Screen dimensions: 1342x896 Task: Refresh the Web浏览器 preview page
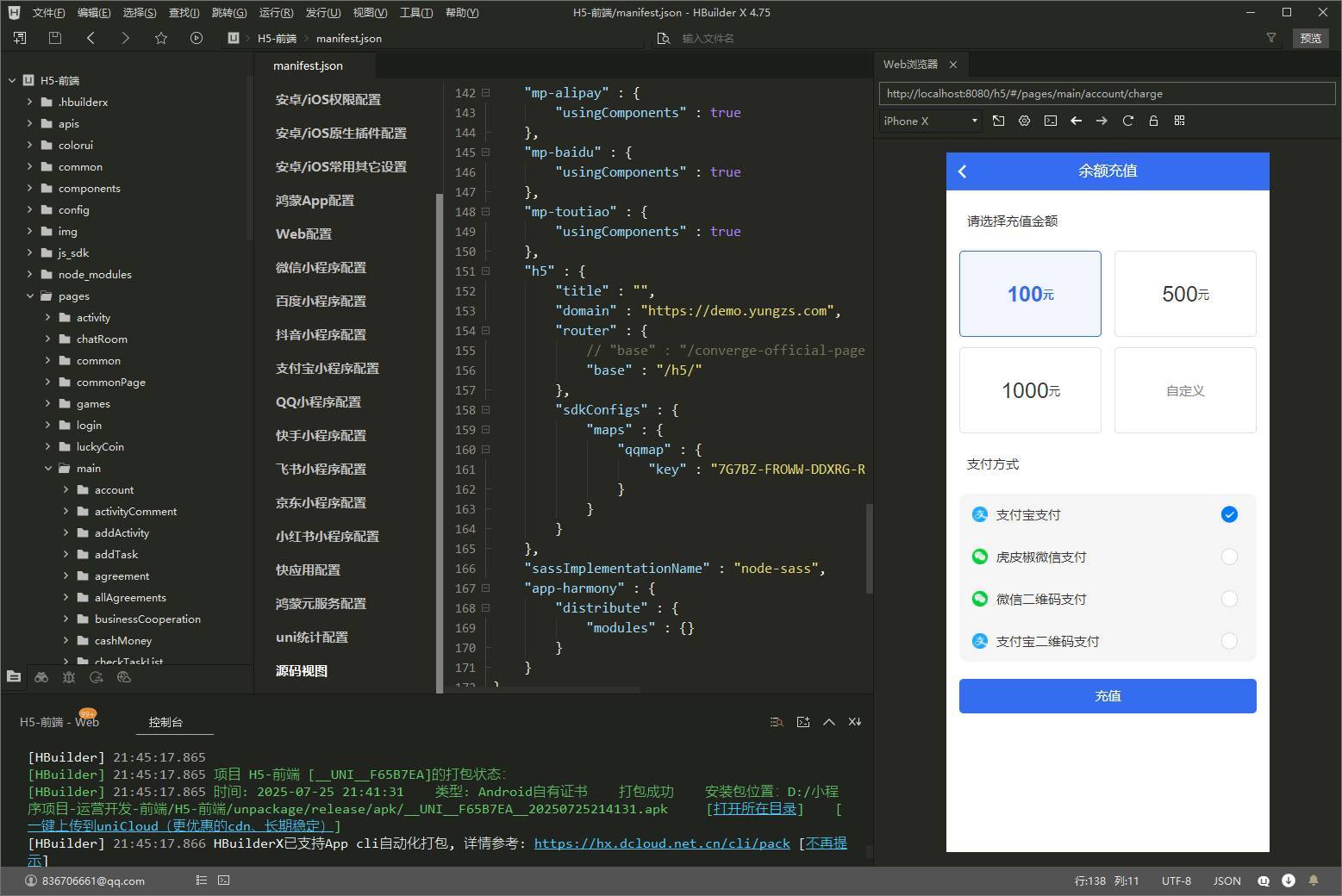click(1127, 121)
